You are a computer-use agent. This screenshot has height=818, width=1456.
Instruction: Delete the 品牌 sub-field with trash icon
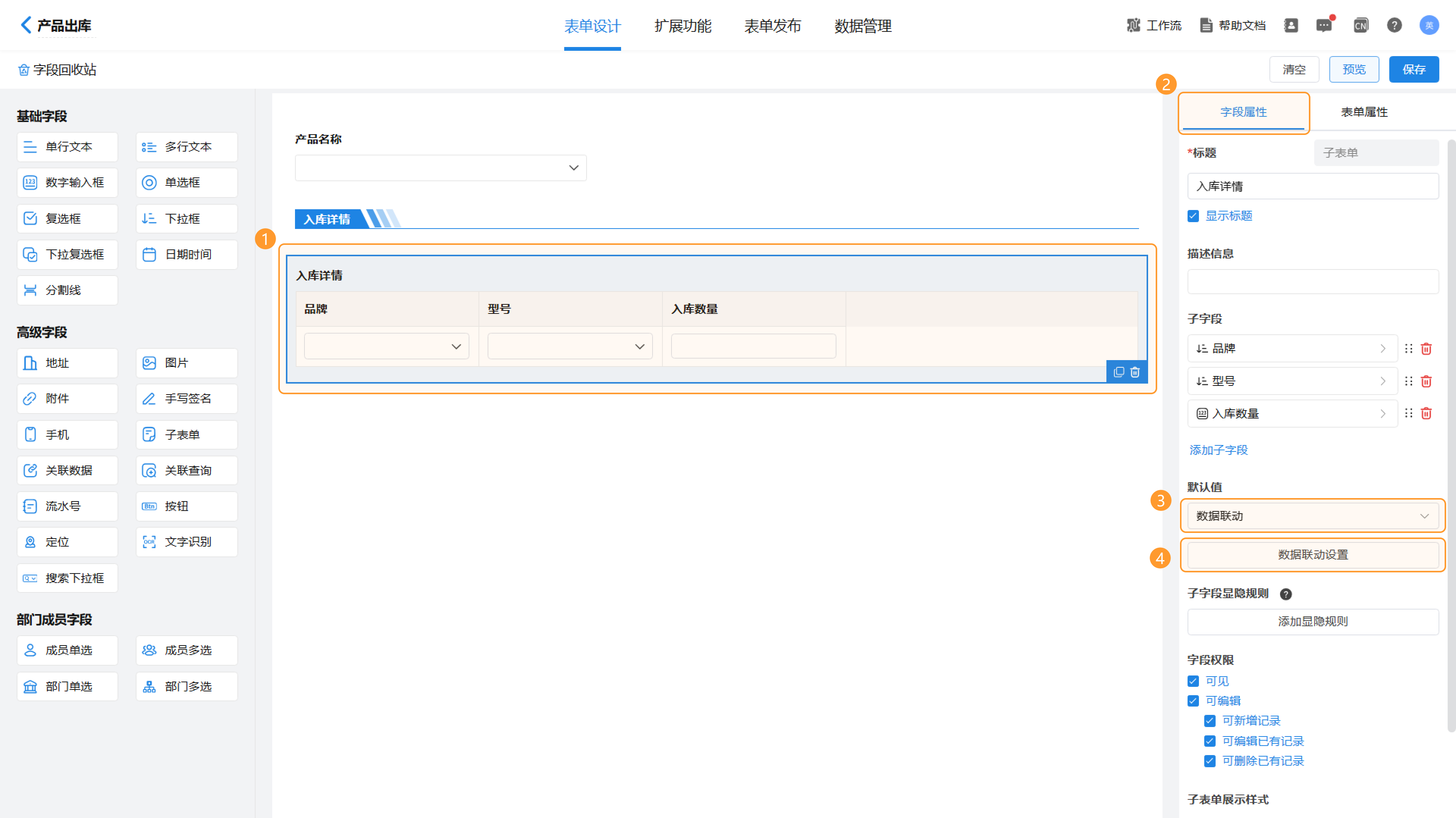tap(1426, 349)
